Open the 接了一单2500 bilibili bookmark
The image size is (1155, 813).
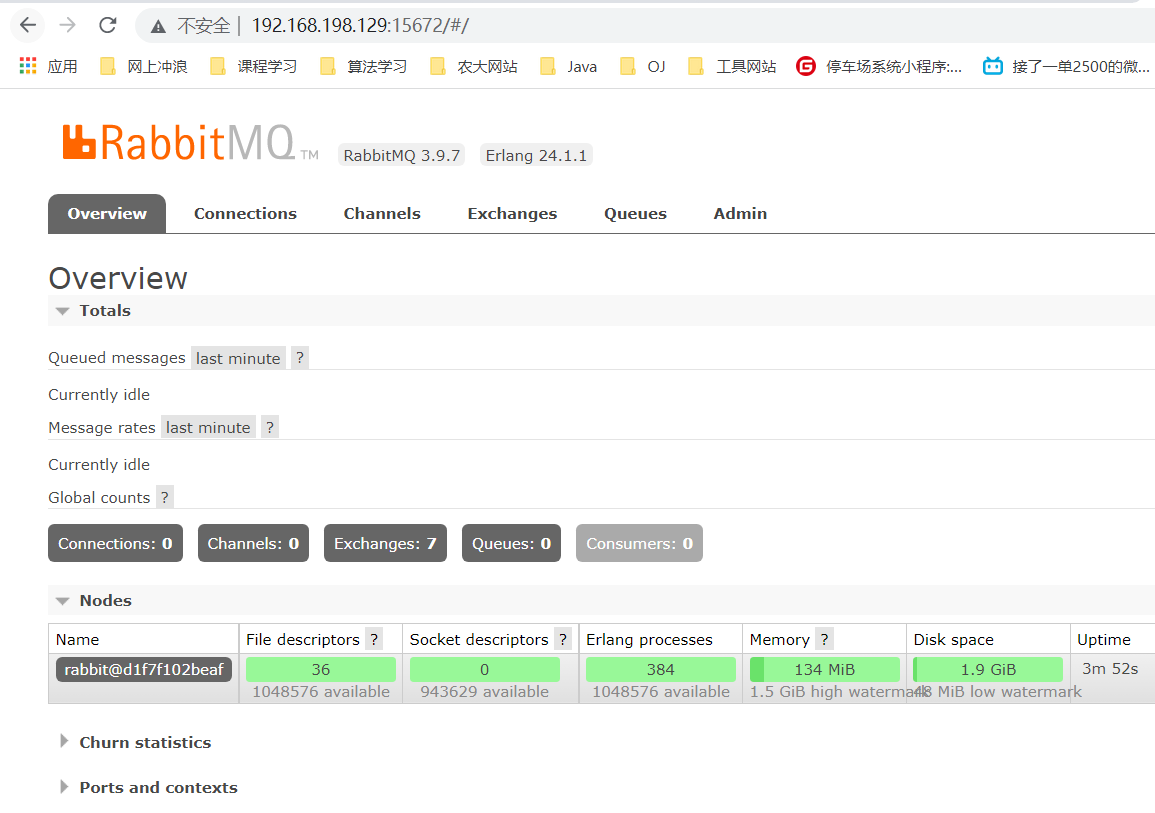(1066, 67)
